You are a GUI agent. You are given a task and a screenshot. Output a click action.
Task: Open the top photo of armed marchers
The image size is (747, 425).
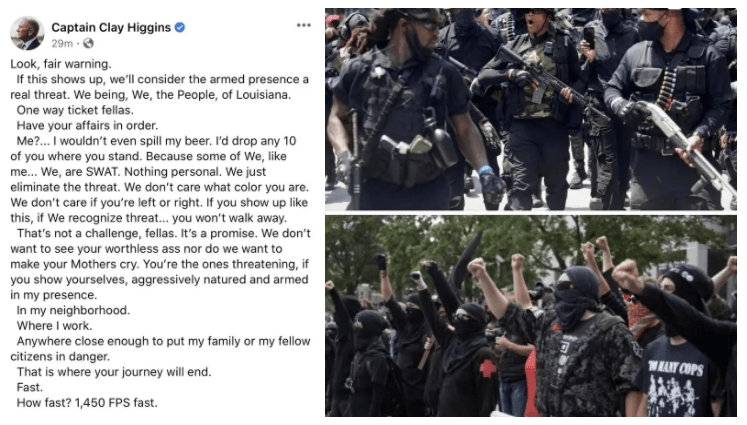pos(531,109)
